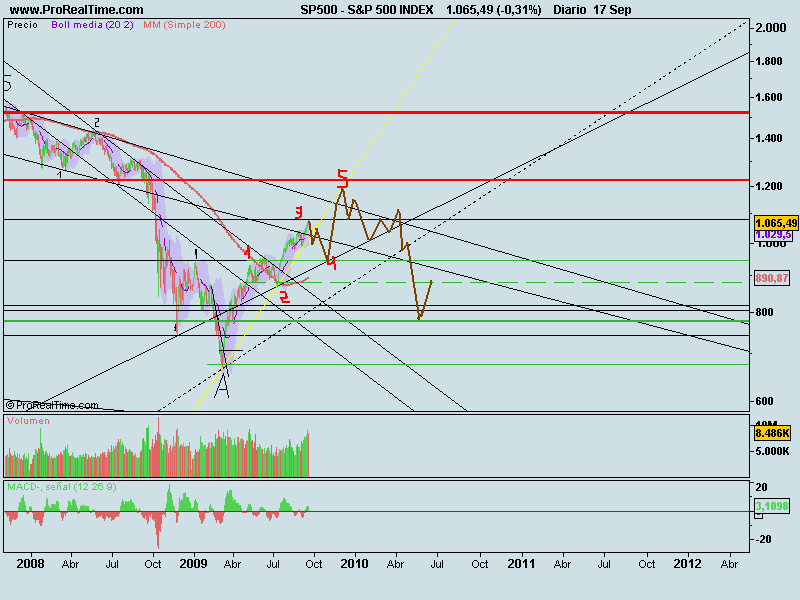This screenshot has width=800, height=600.
Task: Open the Boll media (20 2) indicator label
Action: pyautogui.click(x=92, y=24)
